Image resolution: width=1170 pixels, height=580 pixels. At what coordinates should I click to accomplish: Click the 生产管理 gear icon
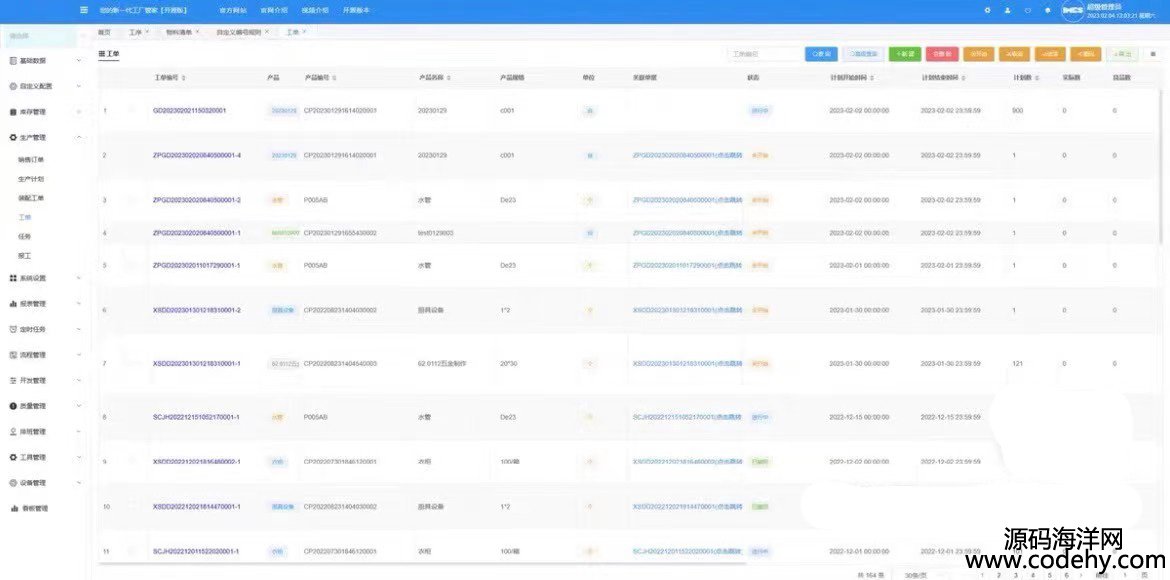coord(13,137)
